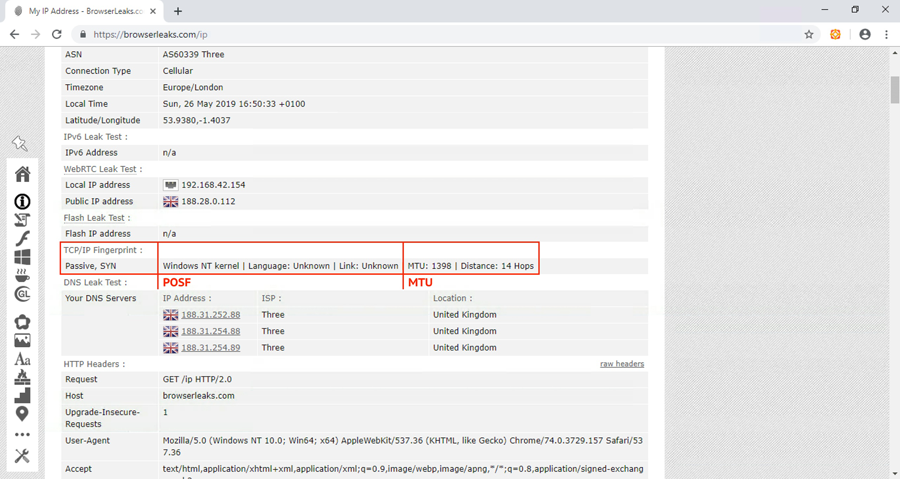Open the Flash player icon in sidebar
Image resolution: width=900 pixels, height=479 pixels.
click(x=22, y=238)
